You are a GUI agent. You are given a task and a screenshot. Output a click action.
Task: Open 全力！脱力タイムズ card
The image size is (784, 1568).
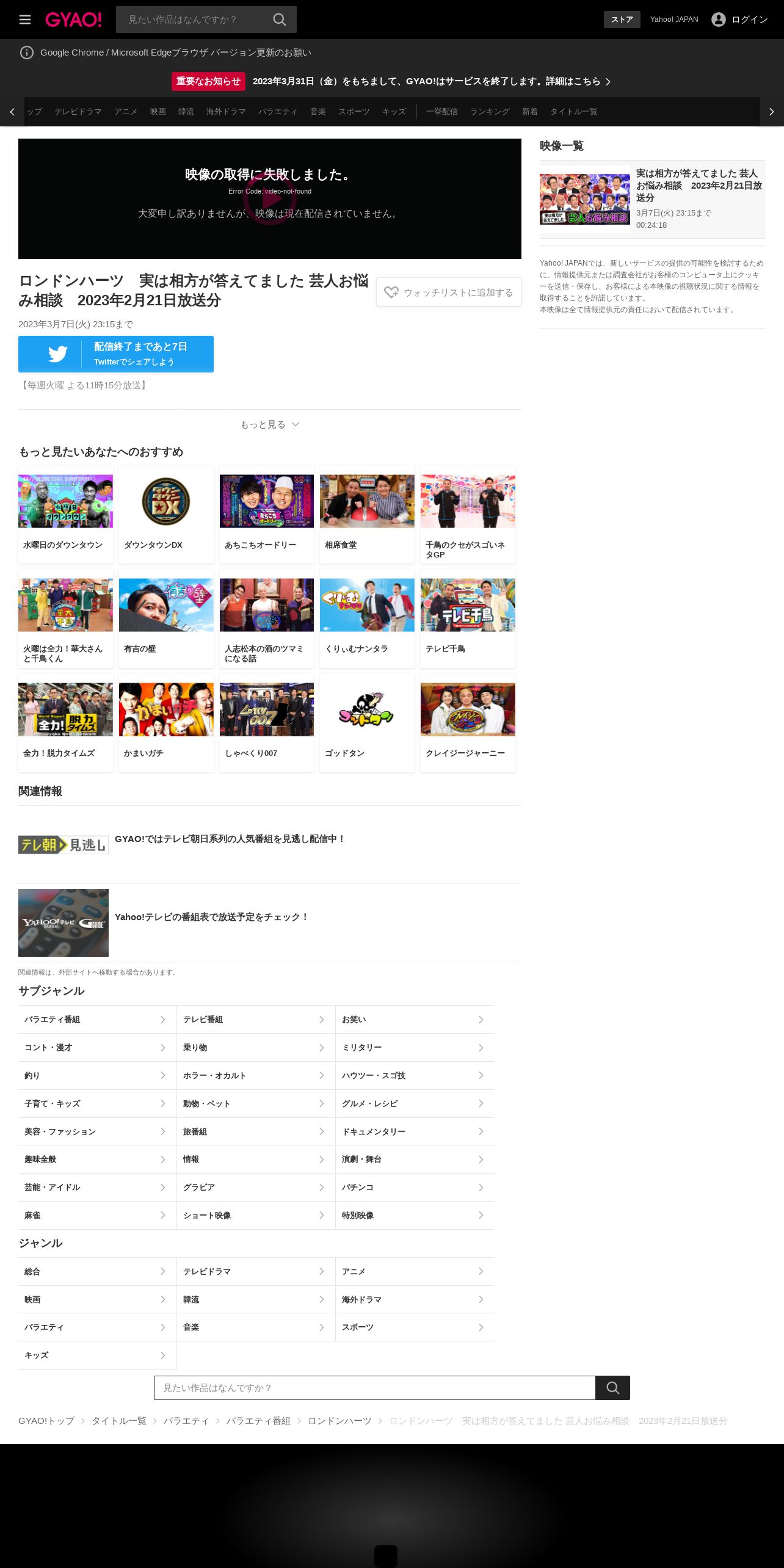[65, 723]
